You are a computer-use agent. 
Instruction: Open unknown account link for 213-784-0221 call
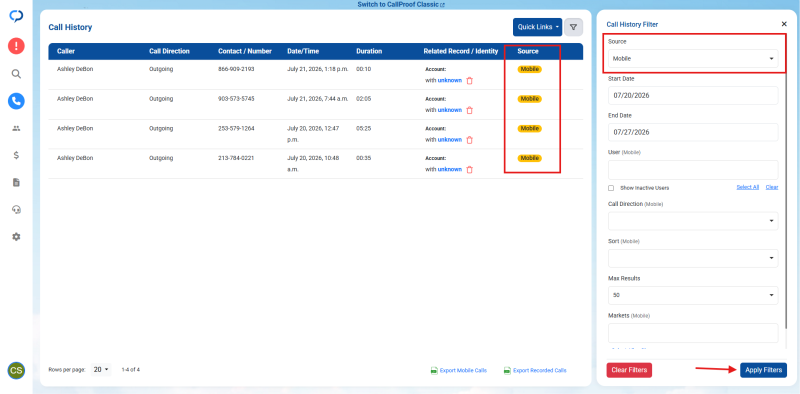449,169
